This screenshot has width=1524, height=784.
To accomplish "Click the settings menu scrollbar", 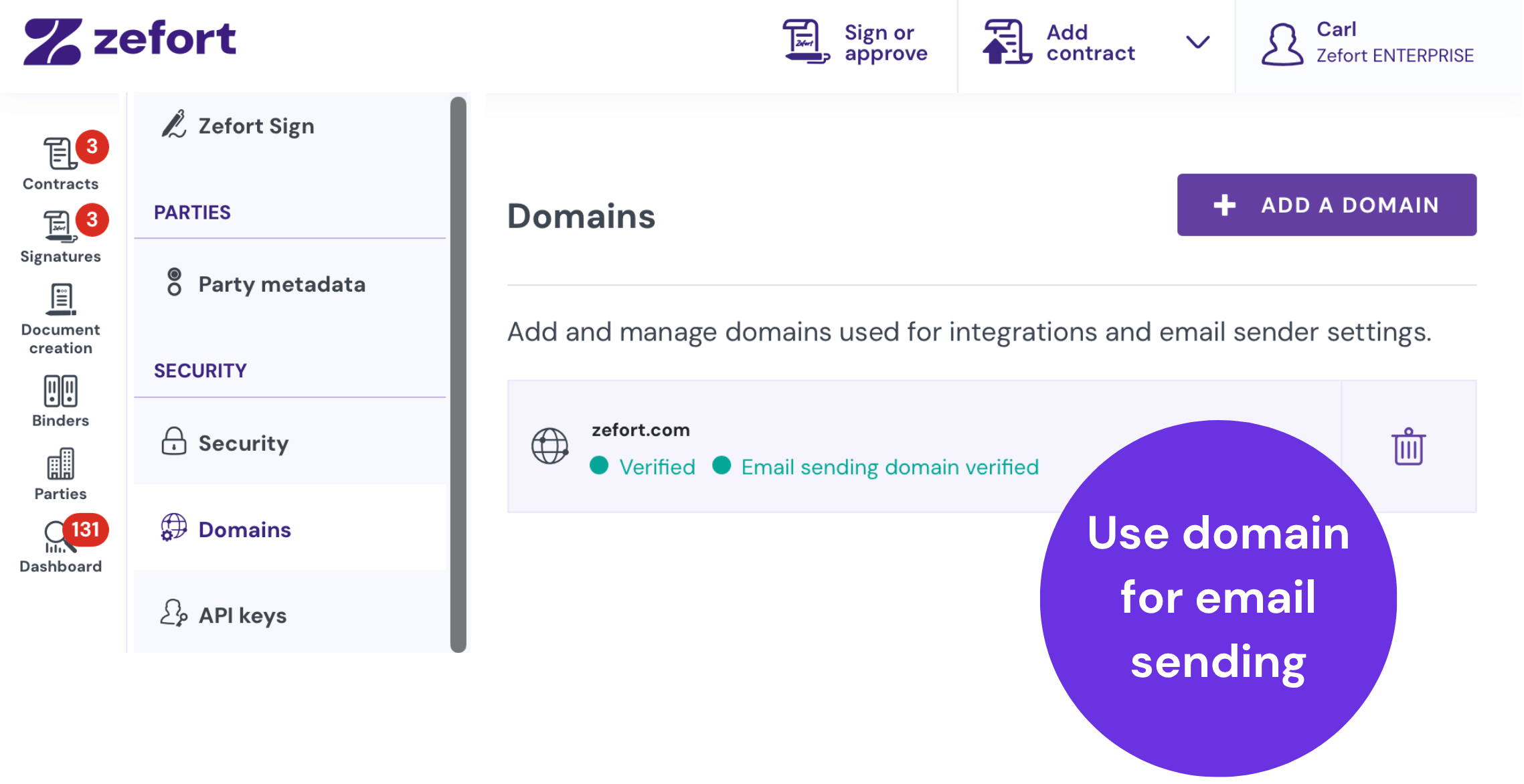I will coord(458,375).
